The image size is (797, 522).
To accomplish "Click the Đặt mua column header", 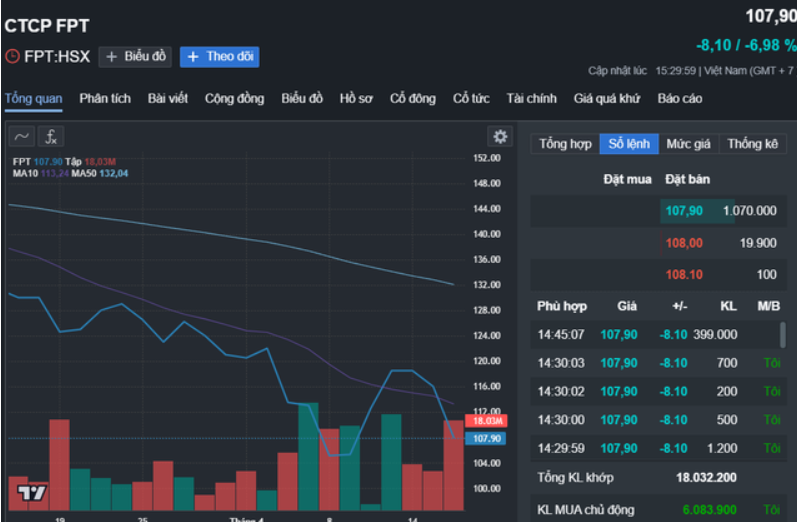I will [627, 179].
